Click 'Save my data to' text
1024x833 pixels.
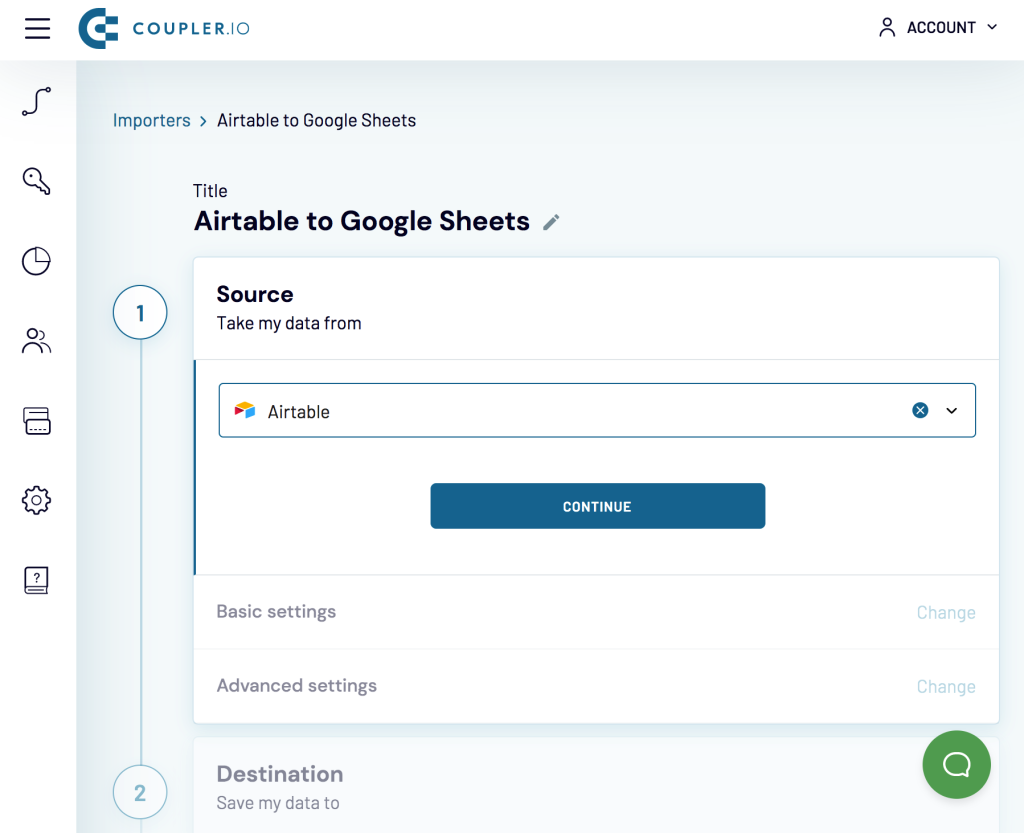coord(278,803)
